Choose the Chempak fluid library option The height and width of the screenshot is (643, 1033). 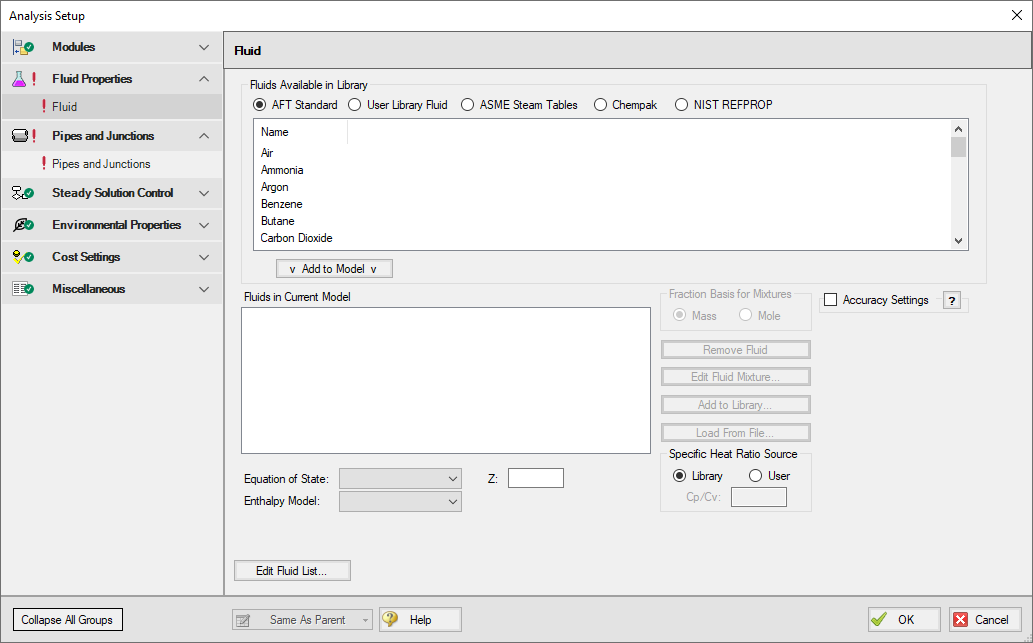coord(601,105)
